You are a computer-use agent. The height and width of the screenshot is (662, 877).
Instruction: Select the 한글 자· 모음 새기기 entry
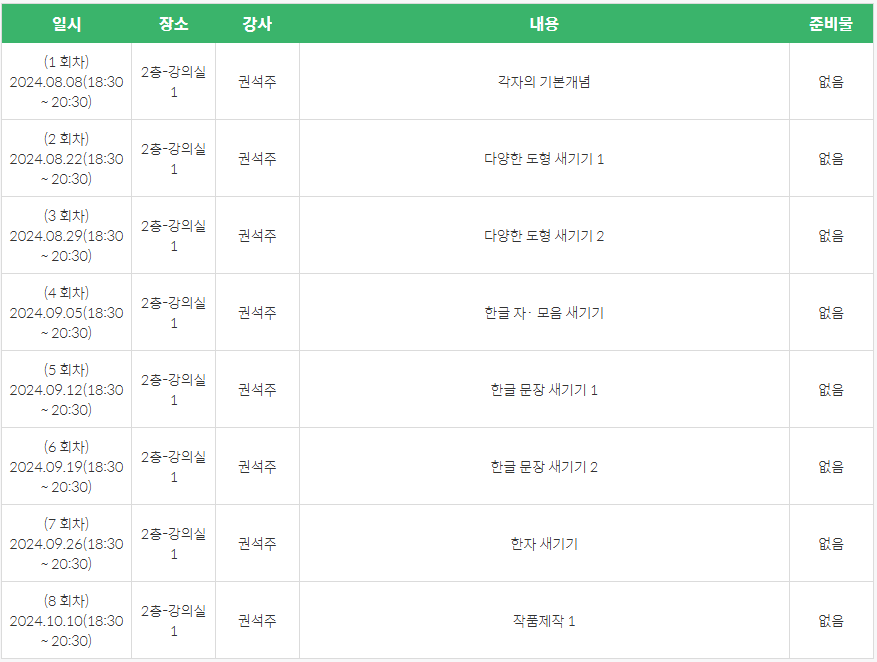[x=544, y=313]
